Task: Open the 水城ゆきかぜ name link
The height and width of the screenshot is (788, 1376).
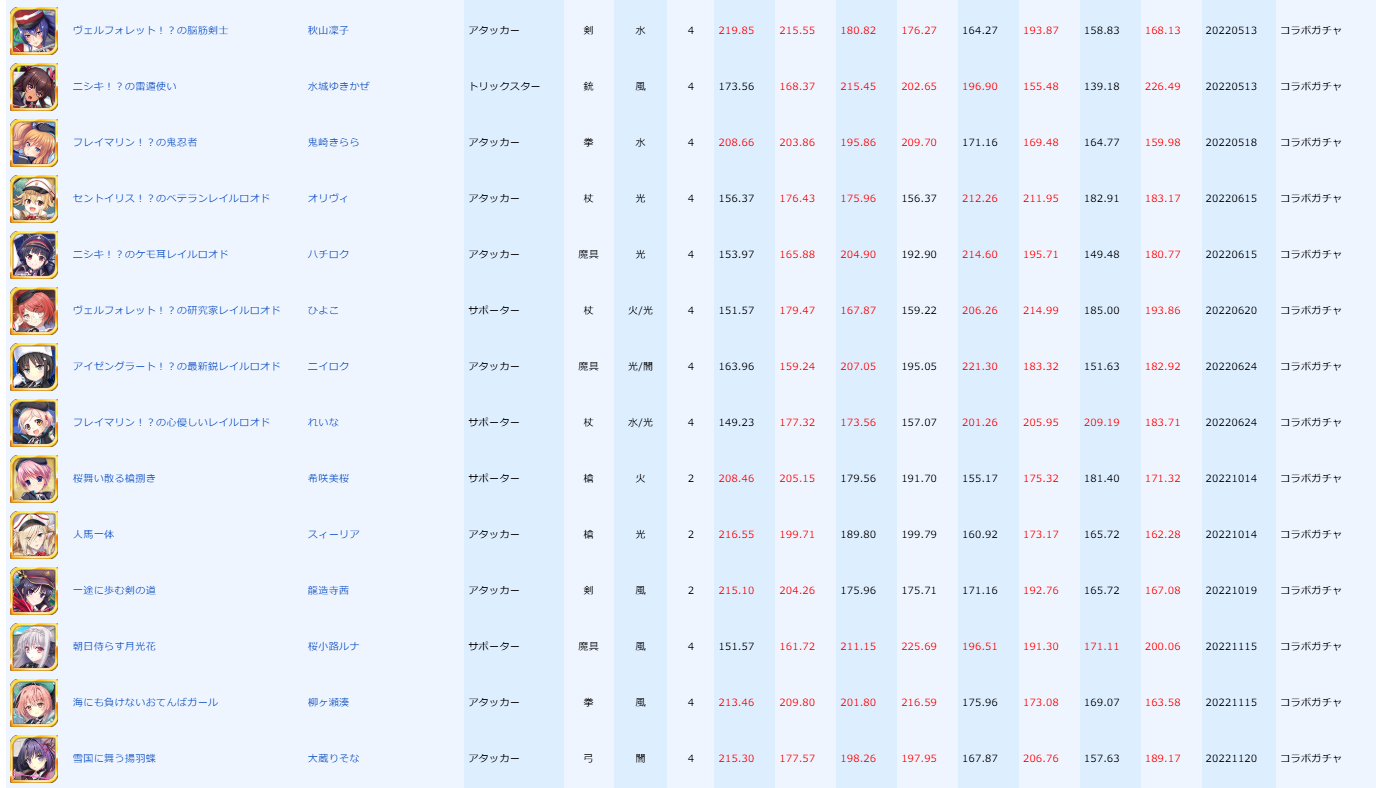Action: point(339,87)
